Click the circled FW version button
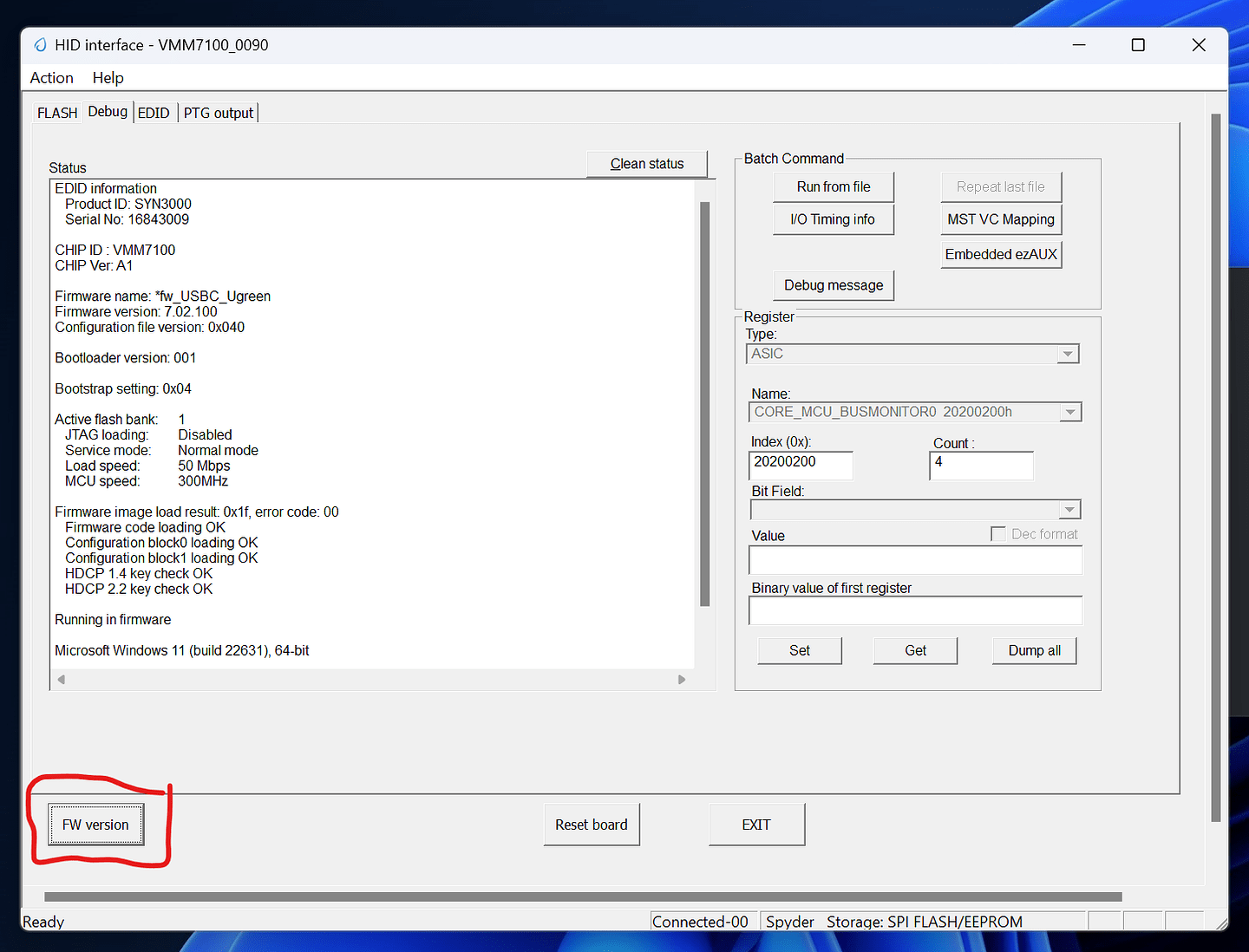The height and width of the screenshot is (952, 1249). 95,825
